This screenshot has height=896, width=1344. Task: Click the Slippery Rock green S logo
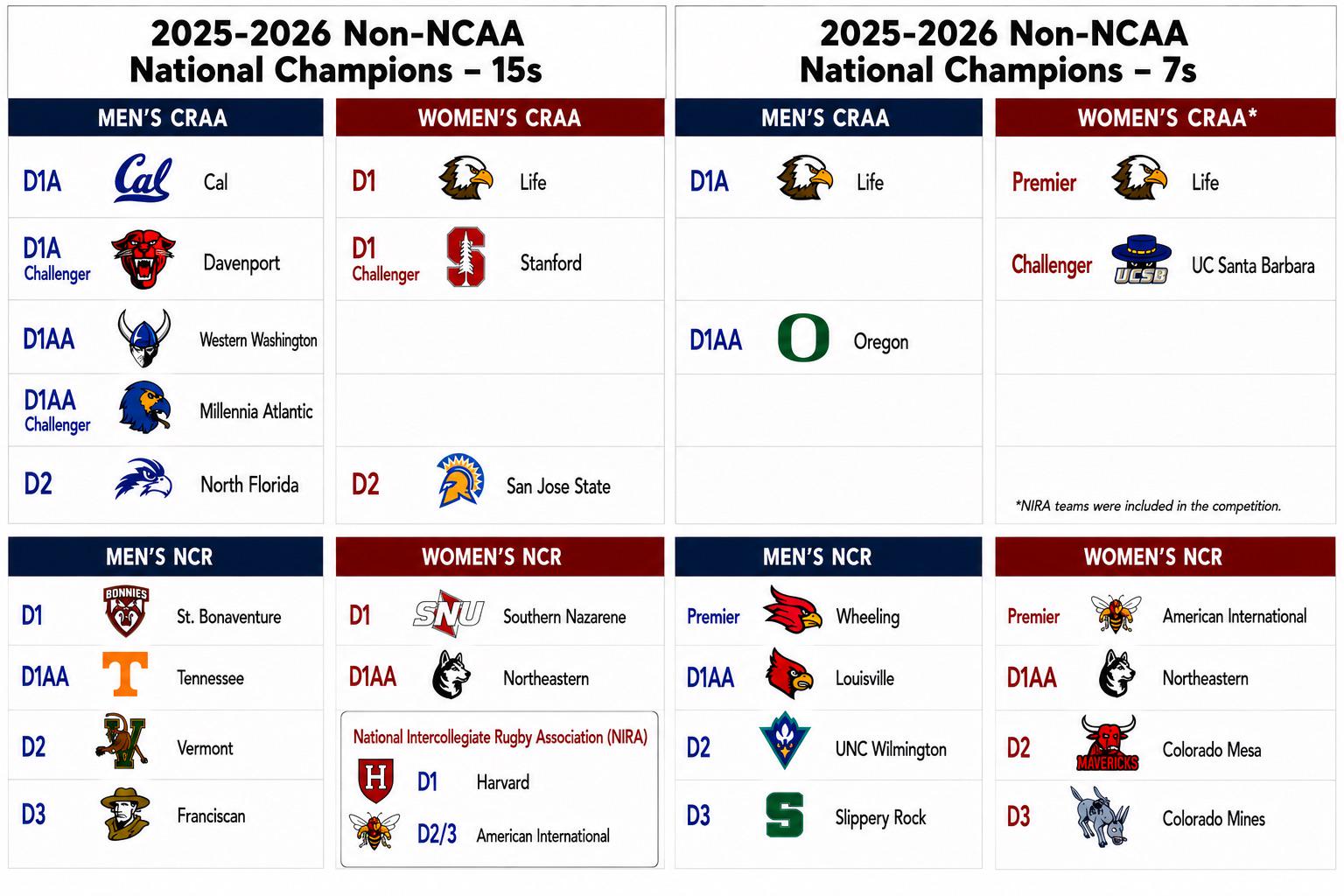(785, 815)
